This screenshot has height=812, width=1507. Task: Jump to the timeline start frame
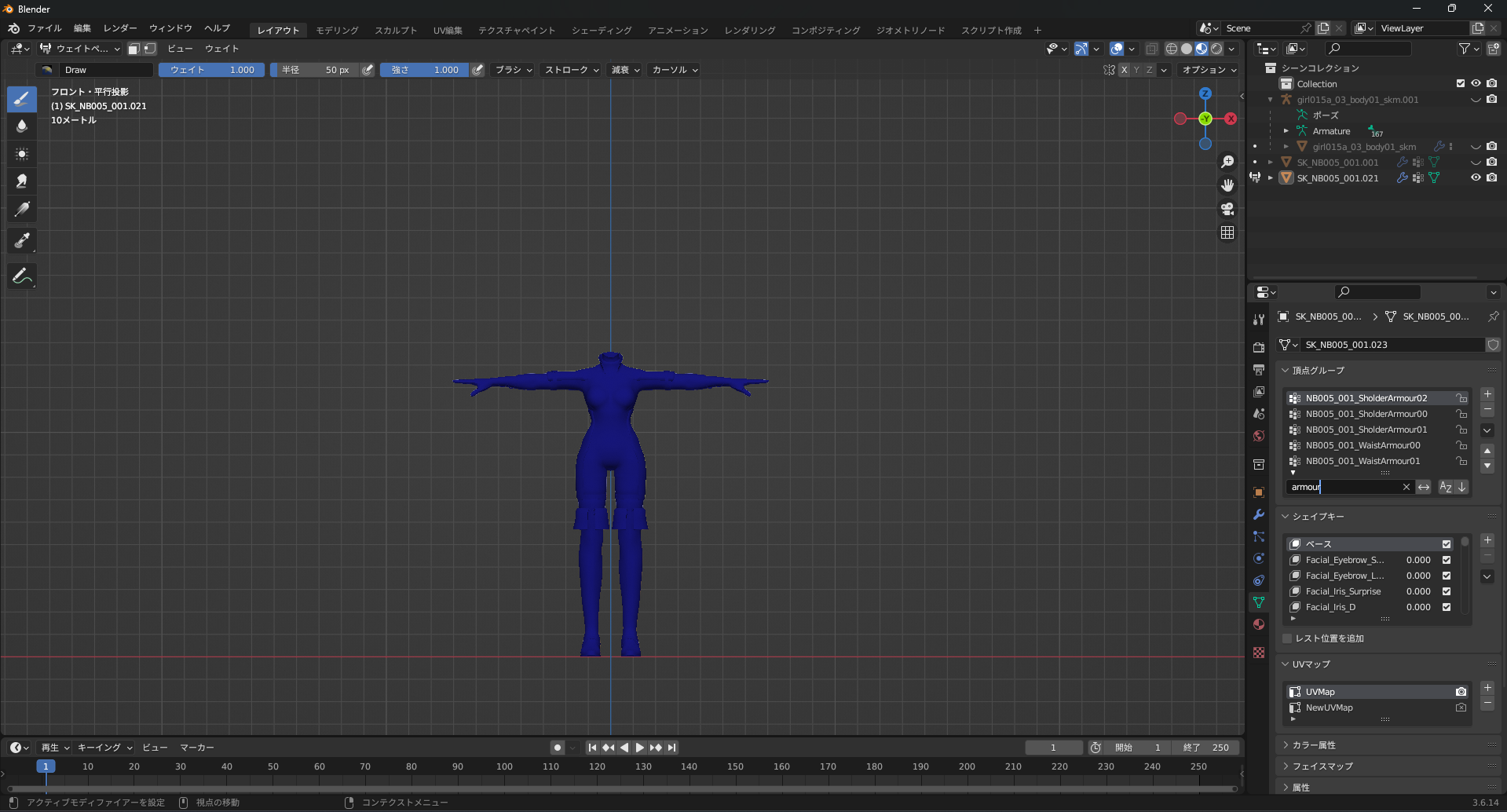[x=592, y=748]
